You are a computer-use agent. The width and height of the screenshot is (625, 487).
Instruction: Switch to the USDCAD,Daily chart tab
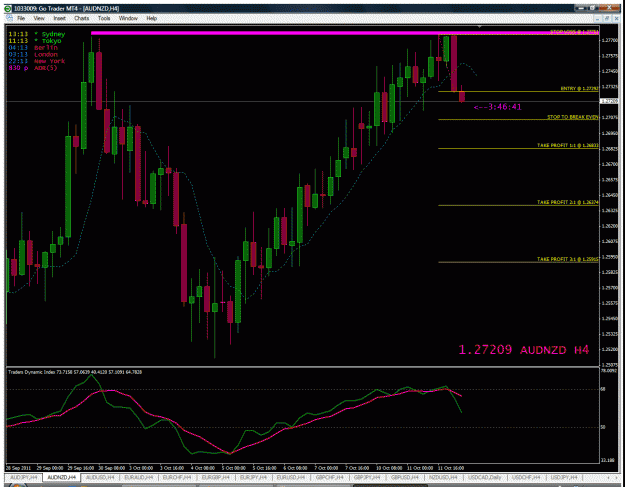click(x=485, y=477)
